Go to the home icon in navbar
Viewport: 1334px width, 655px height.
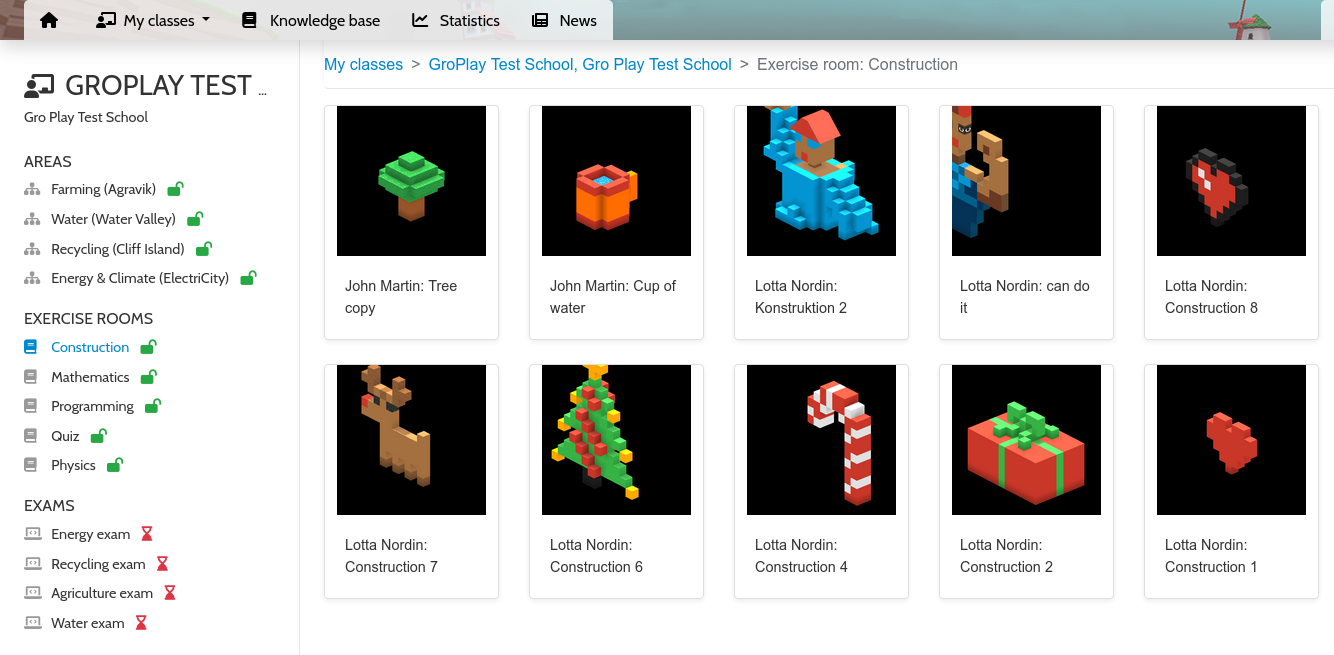pyautogui.click(x=48, y=20)
